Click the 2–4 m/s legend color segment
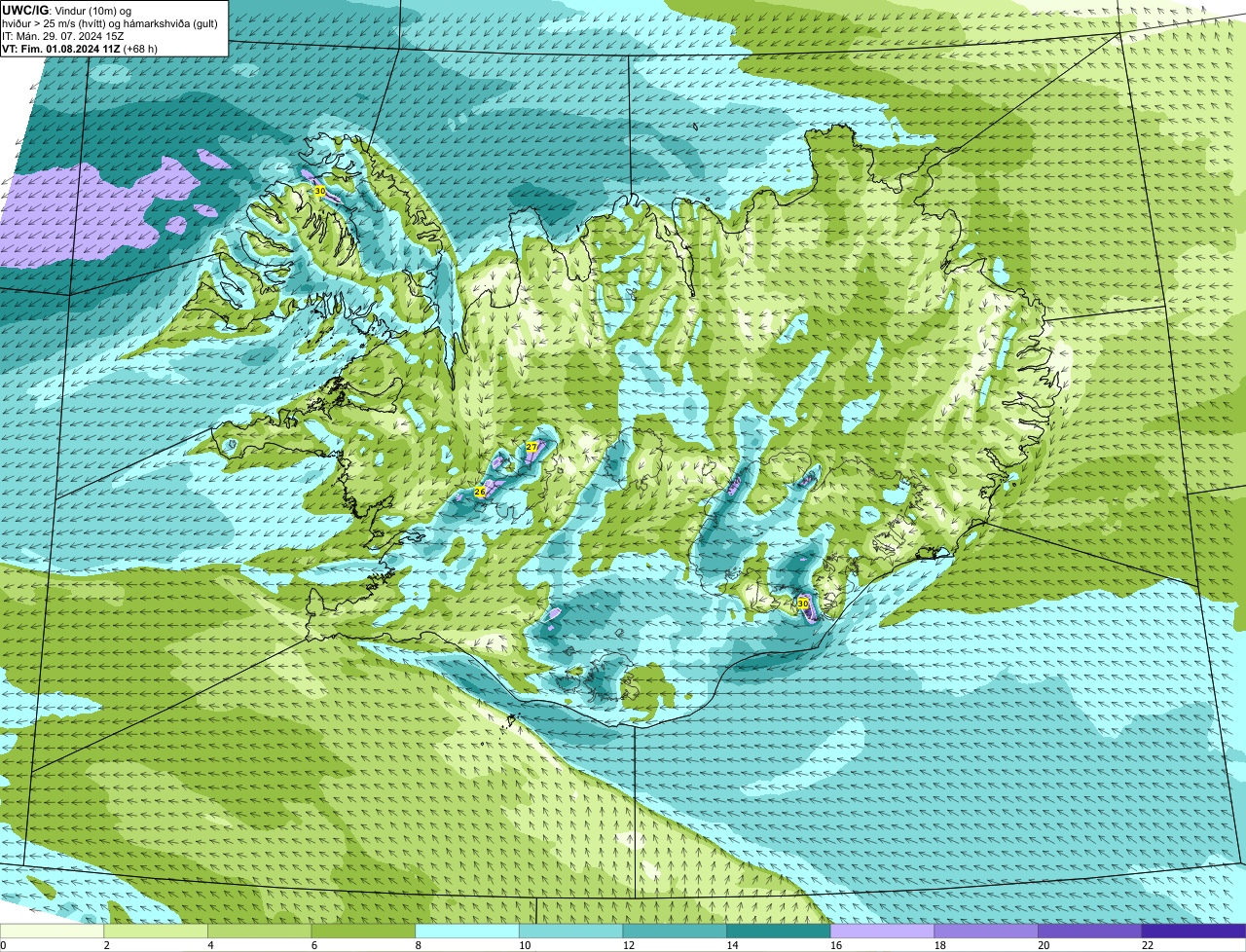 tap(156, 931)
